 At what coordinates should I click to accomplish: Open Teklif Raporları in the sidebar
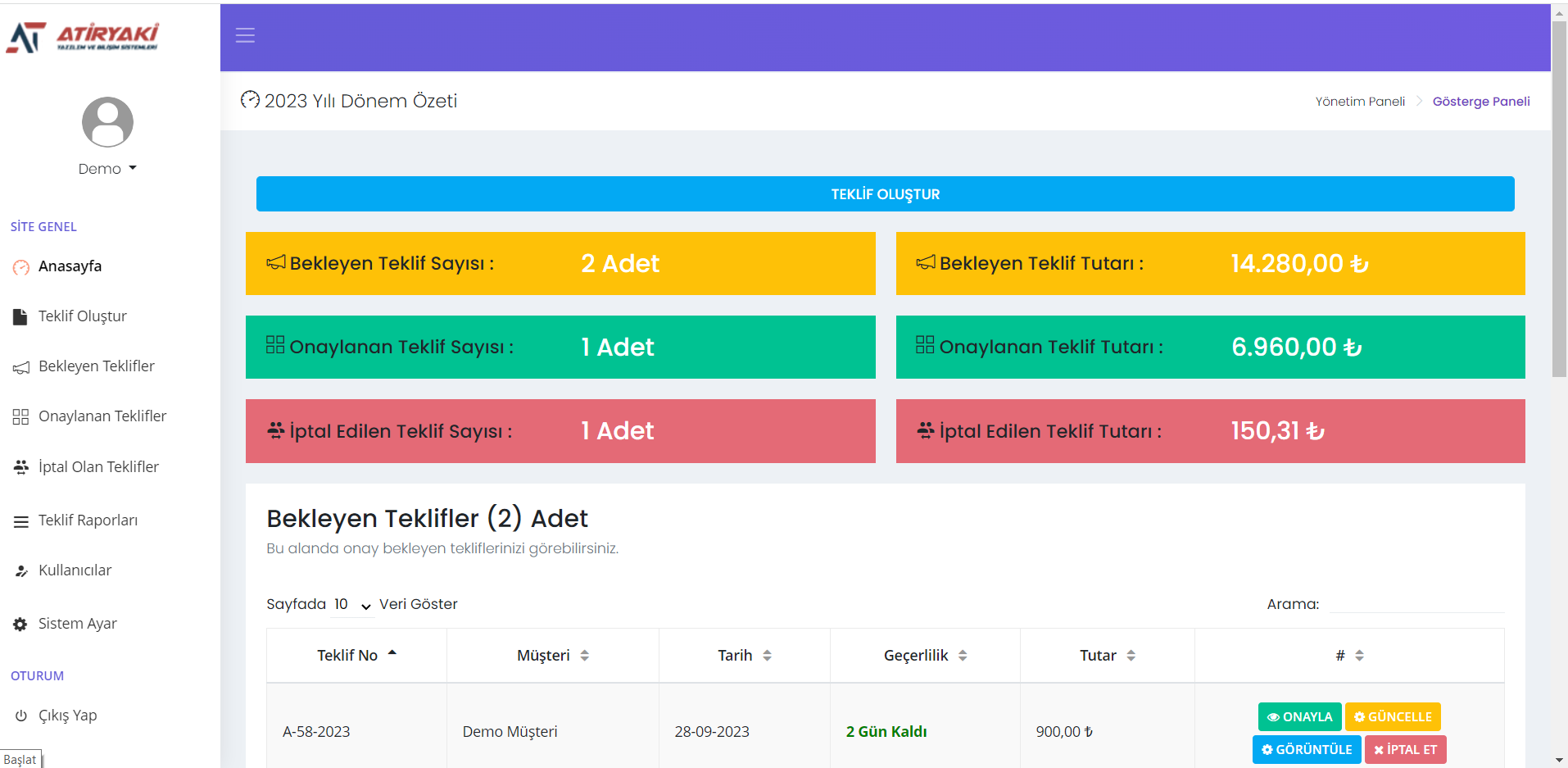tap(88, 520)
